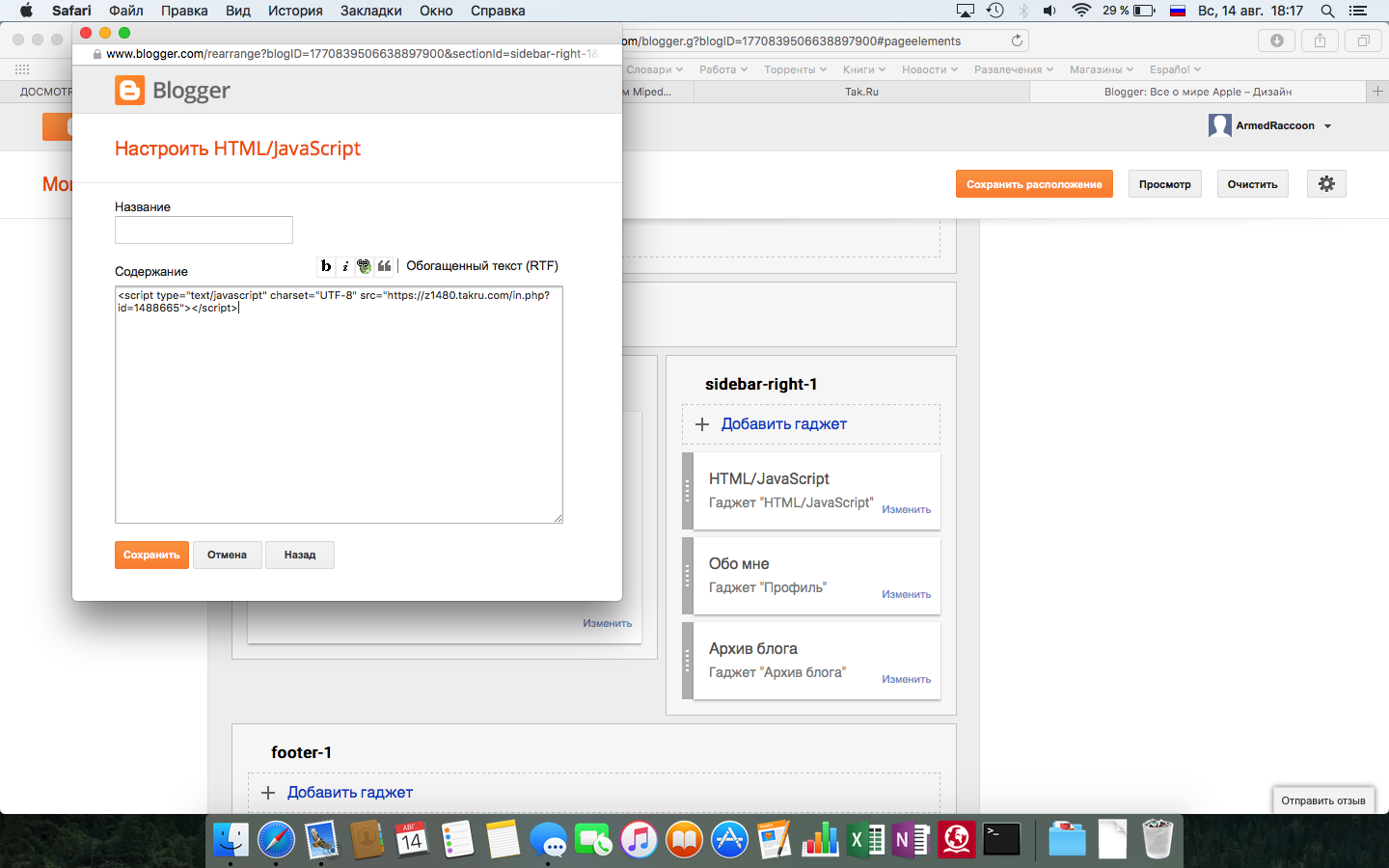Switch to the Blogger: Все о мире Apple tab
Screen dimensions: 1389x868
coord(1198,92)
